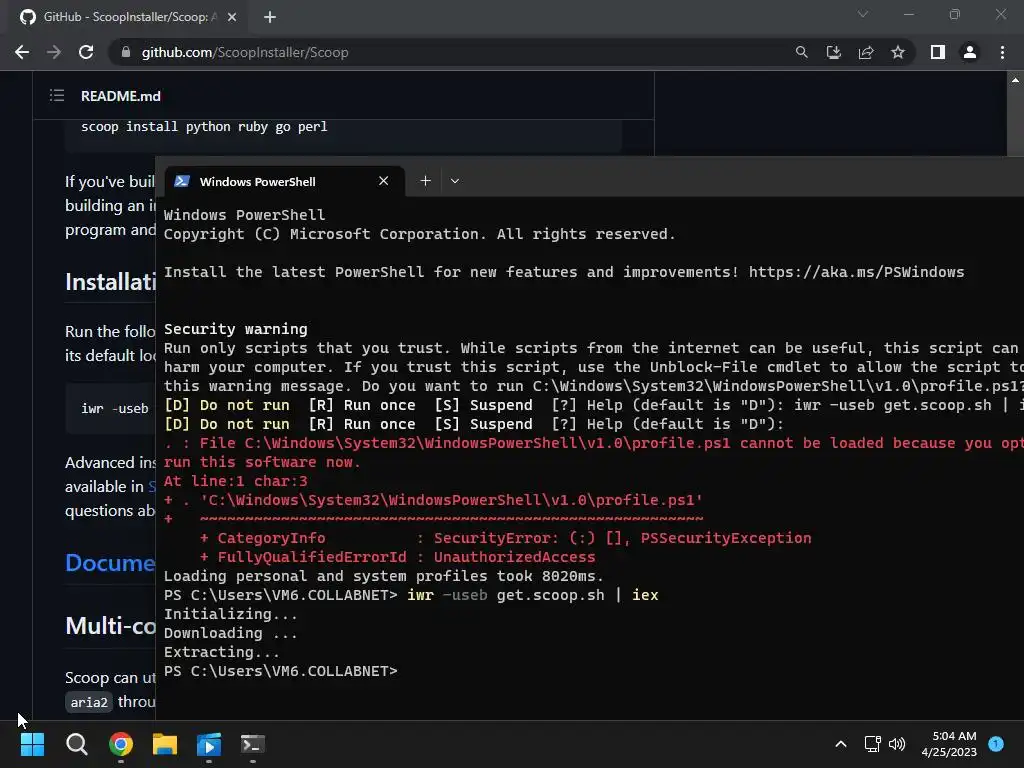The width and height of the screenshot is (1024, 768).
Task: Click 'Loading personal and system profiles' line
Action: click(x=383, y=576)
